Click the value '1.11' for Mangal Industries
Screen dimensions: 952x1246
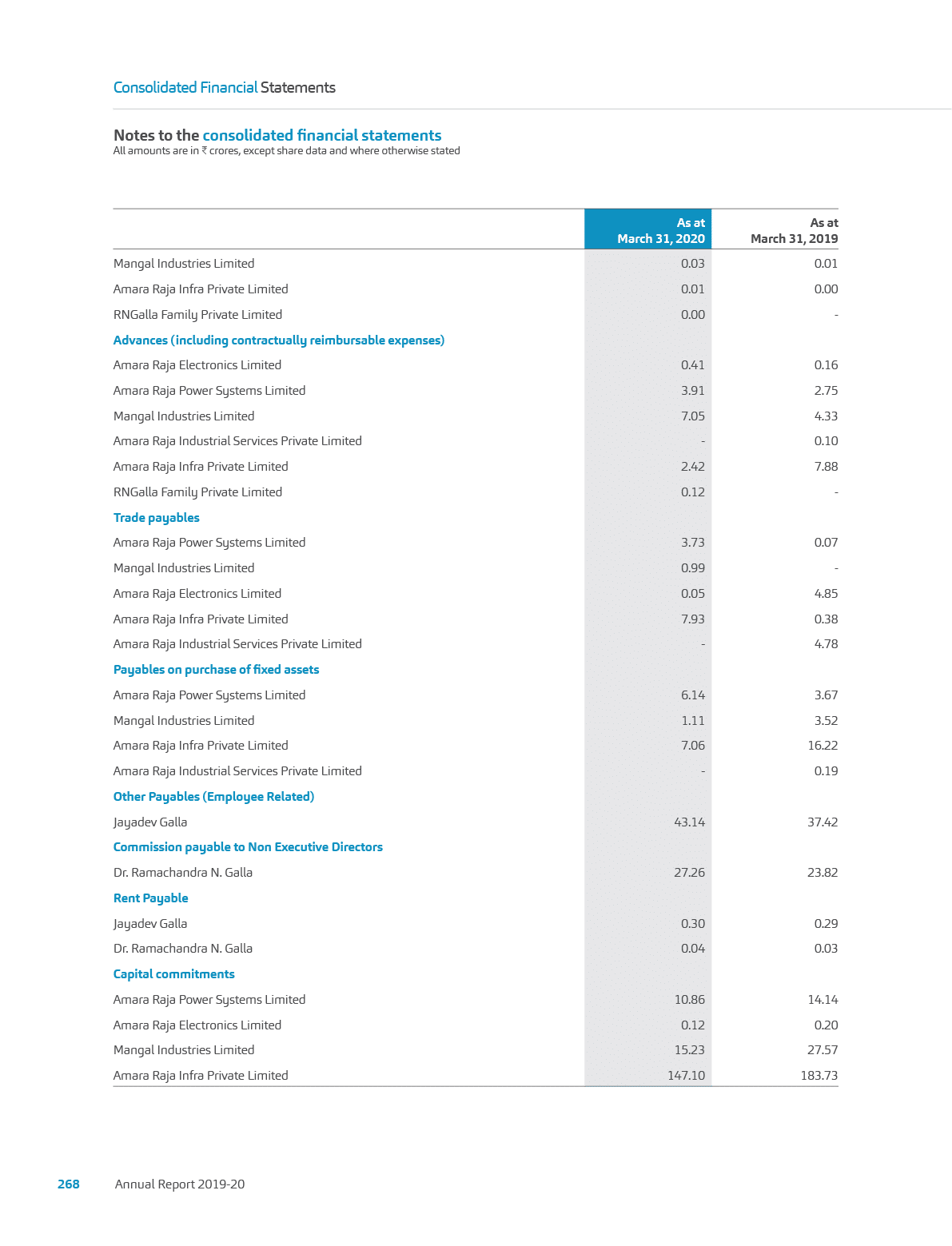pyautogui.click(x=693, y=721)
